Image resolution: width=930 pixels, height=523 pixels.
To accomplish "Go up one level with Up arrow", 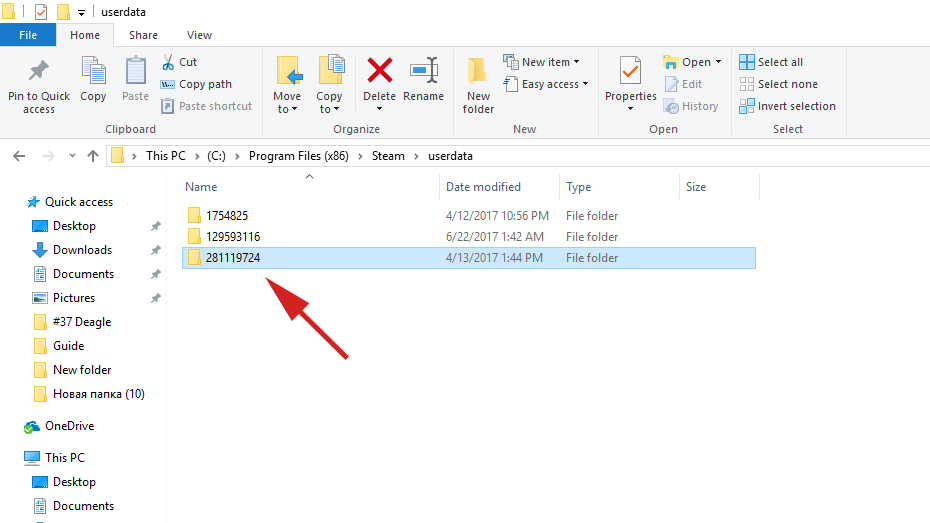I will pyautogui.click(x=93, y=156).
